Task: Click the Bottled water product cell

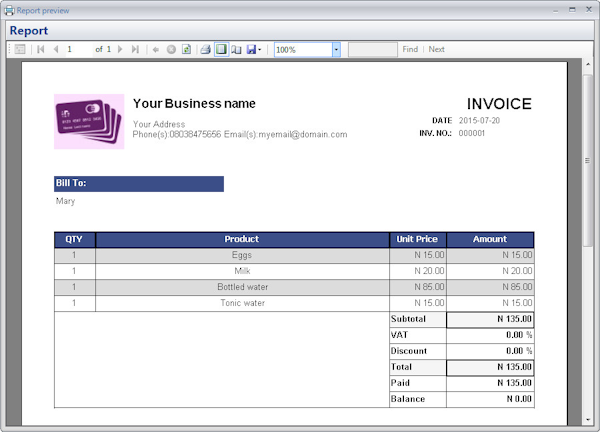Action: point(242,287)
